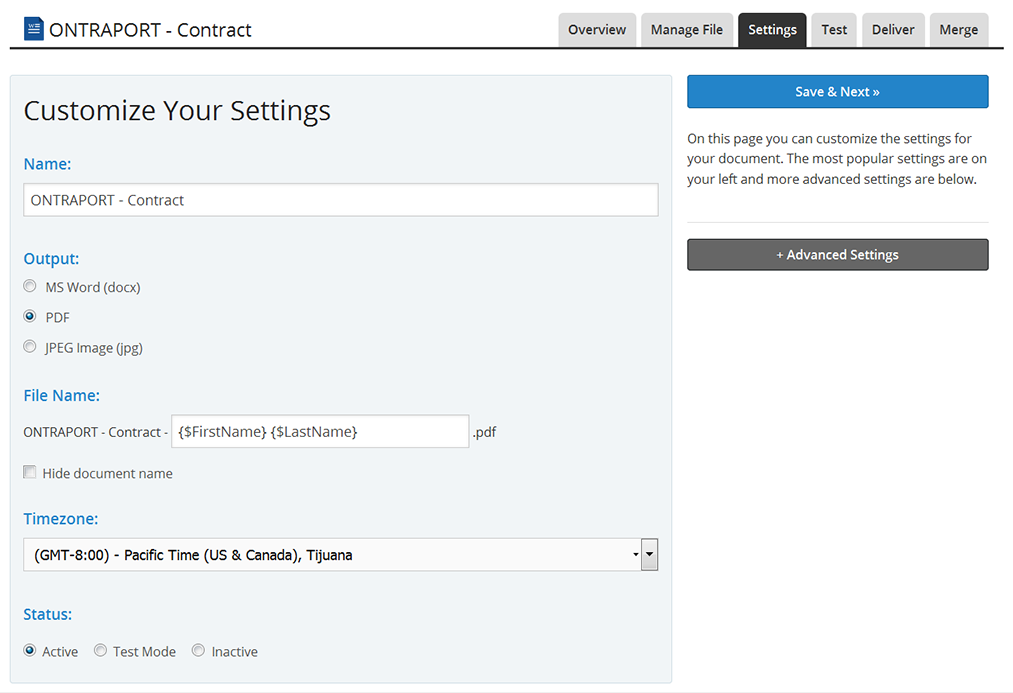Image resolution: width=1013 pixels, height=693 pixels.
Task: Set status to Test Mode
Action: [101, 651]
